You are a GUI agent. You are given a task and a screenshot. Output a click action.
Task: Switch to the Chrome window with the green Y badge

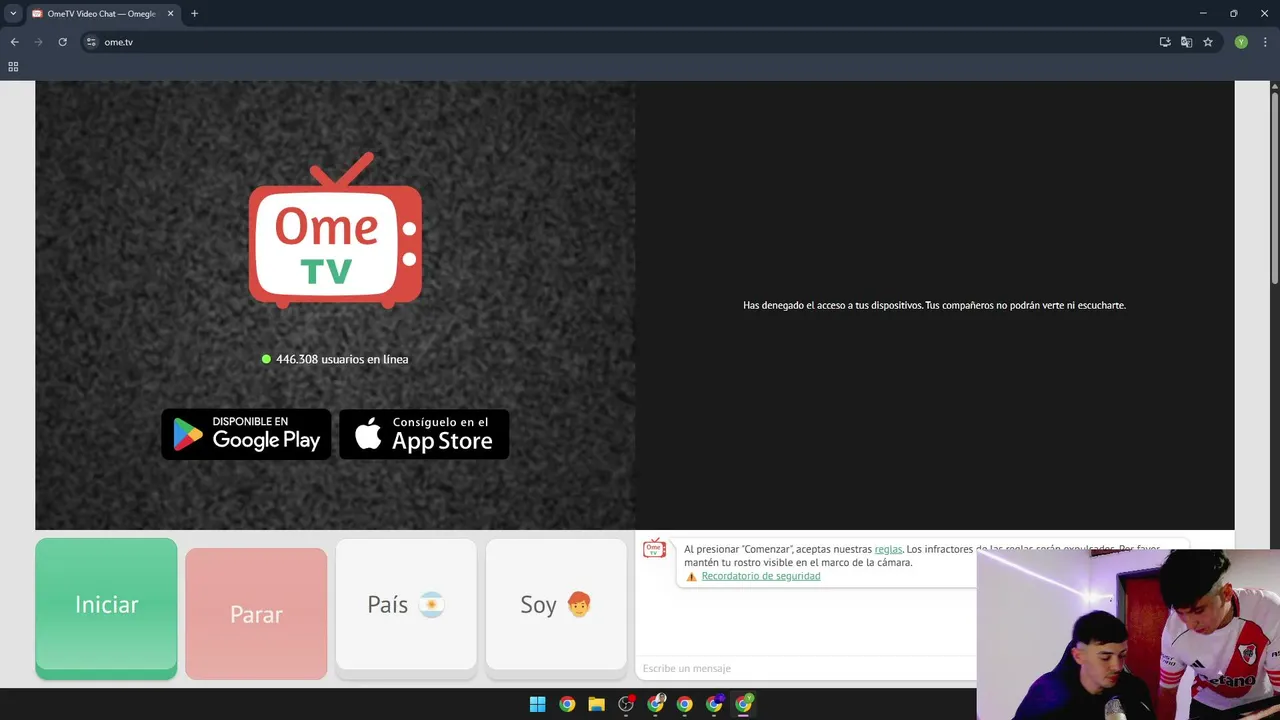tap(744, 704)
